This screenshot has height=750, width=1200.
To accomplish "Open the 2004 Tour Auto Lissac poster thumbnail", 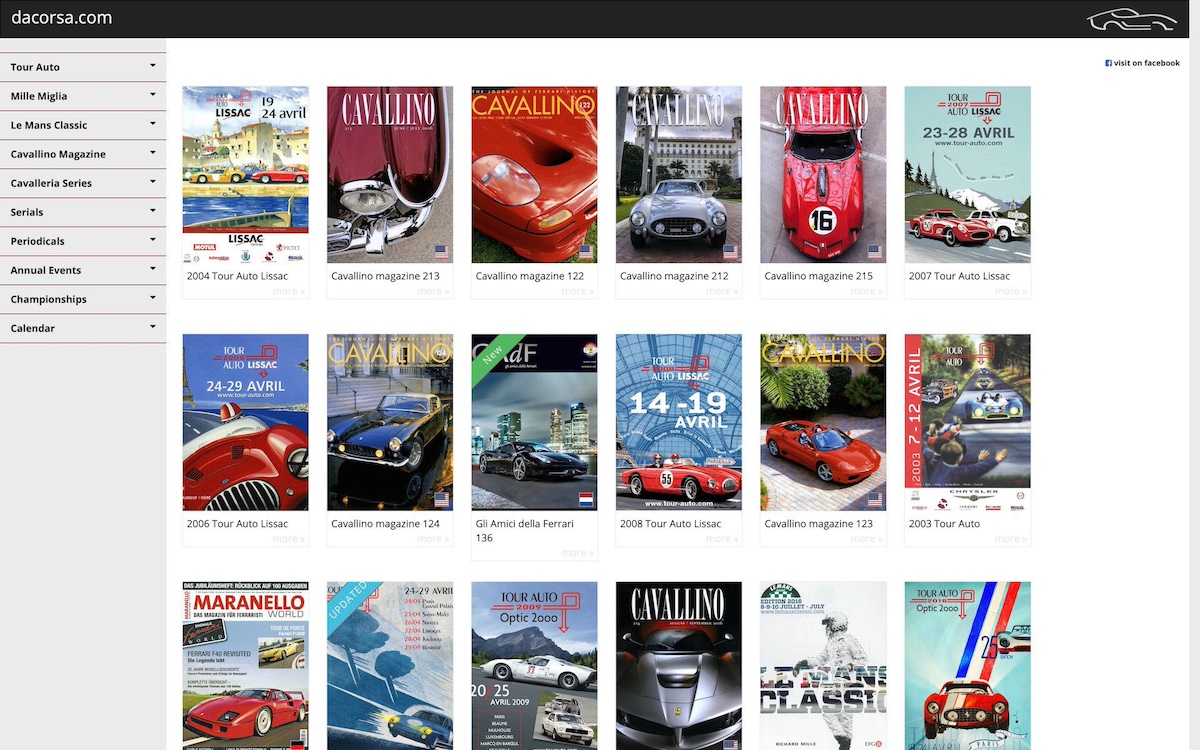I will 246,175.
